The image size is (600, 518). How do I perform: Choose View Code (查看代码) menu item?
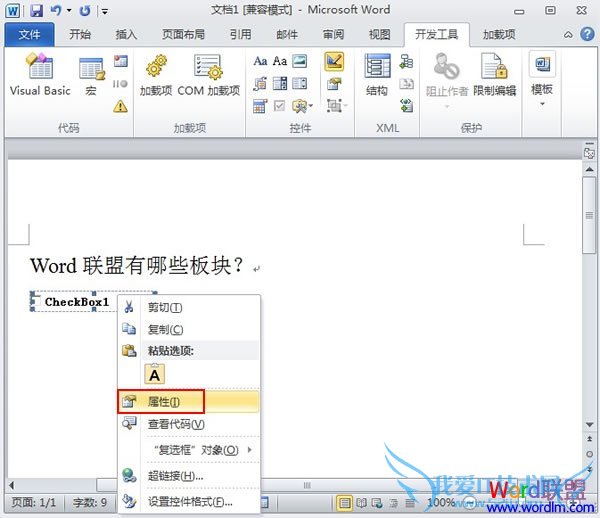pos(189,424)
